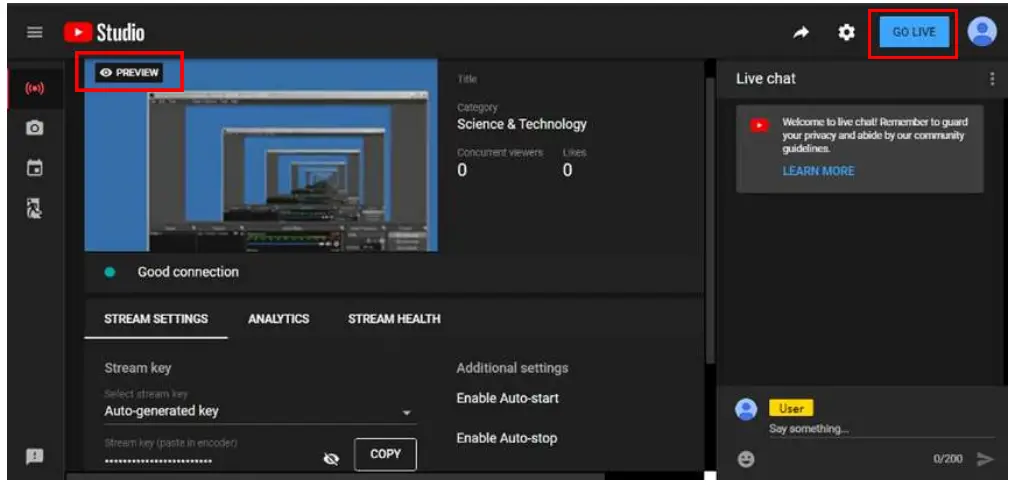Viewport: 1017px width, 482px height.
Task: Switch to the Stream Settings tab
Action: point(156,319)
